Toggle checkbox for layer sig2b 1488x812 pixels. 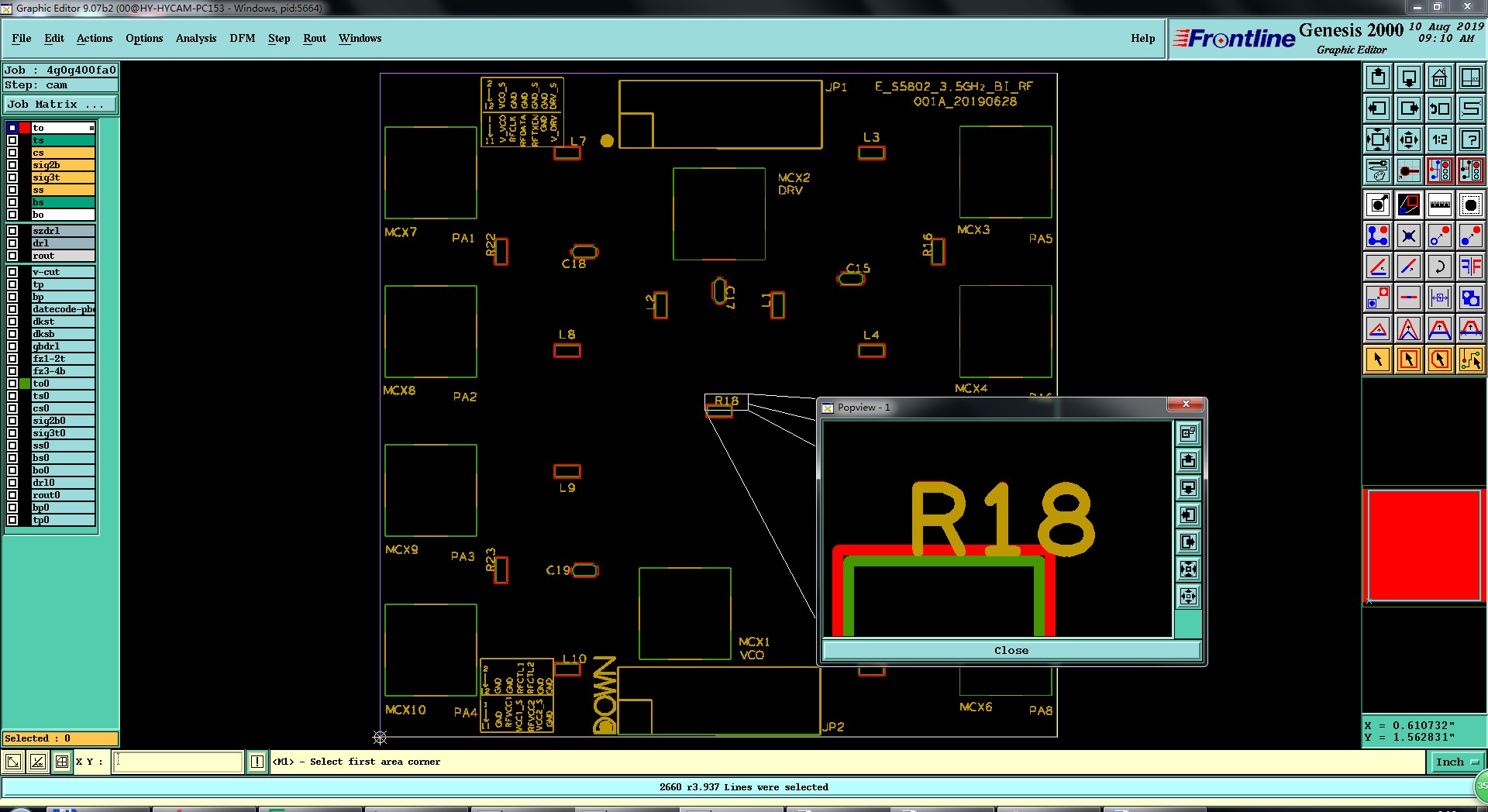[12, 165]
